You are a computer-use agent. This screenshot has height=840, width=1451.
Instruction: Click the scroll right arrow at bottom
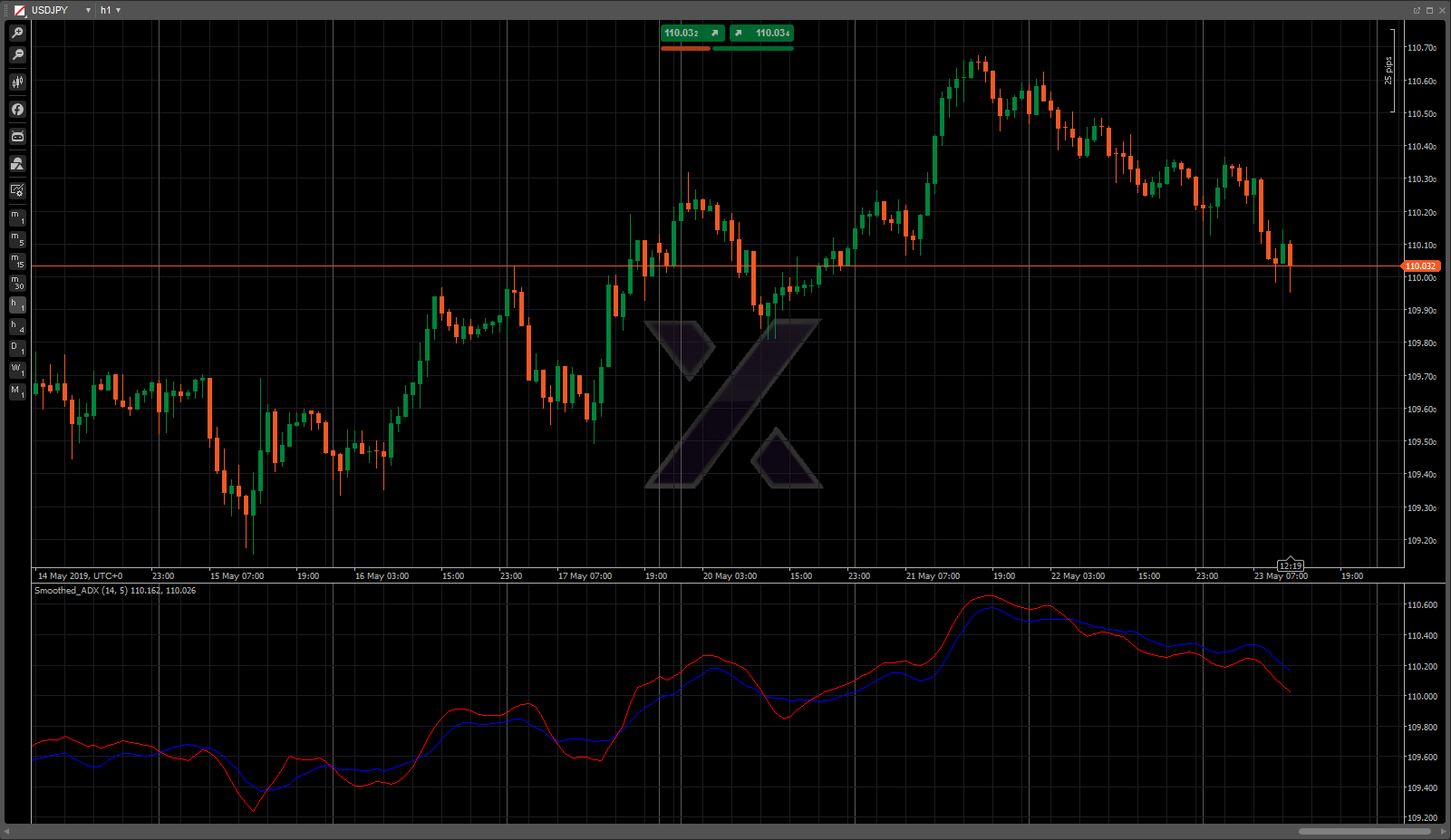pos(1444,831)
